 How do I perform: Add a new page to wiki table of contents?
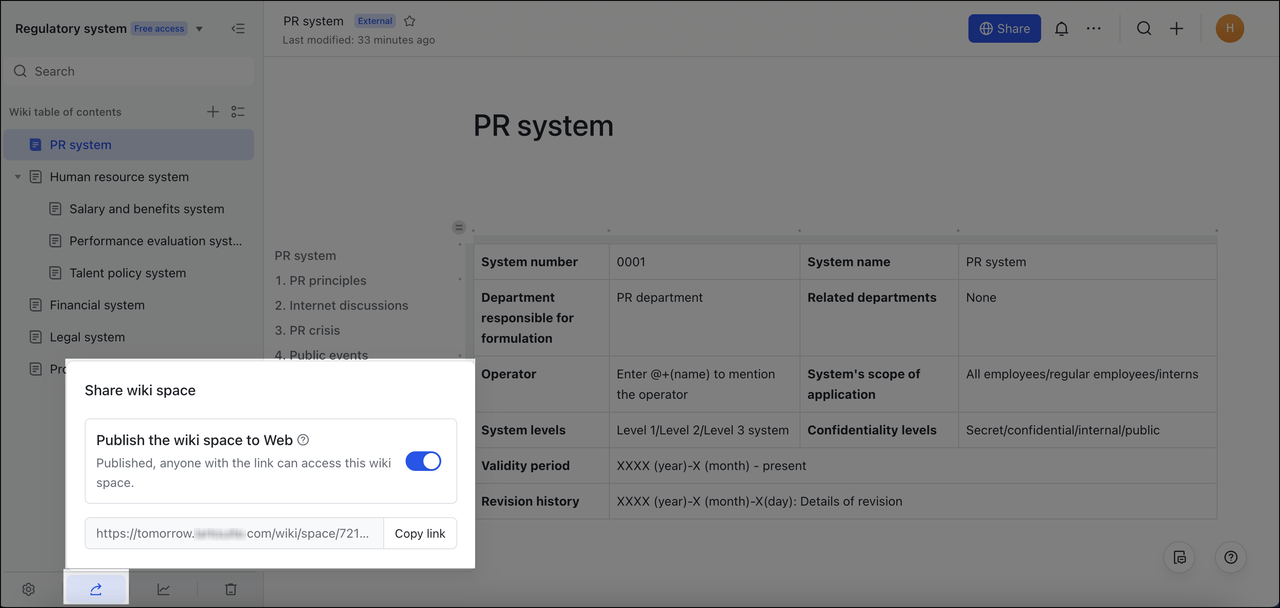click(x=212, y=112)
